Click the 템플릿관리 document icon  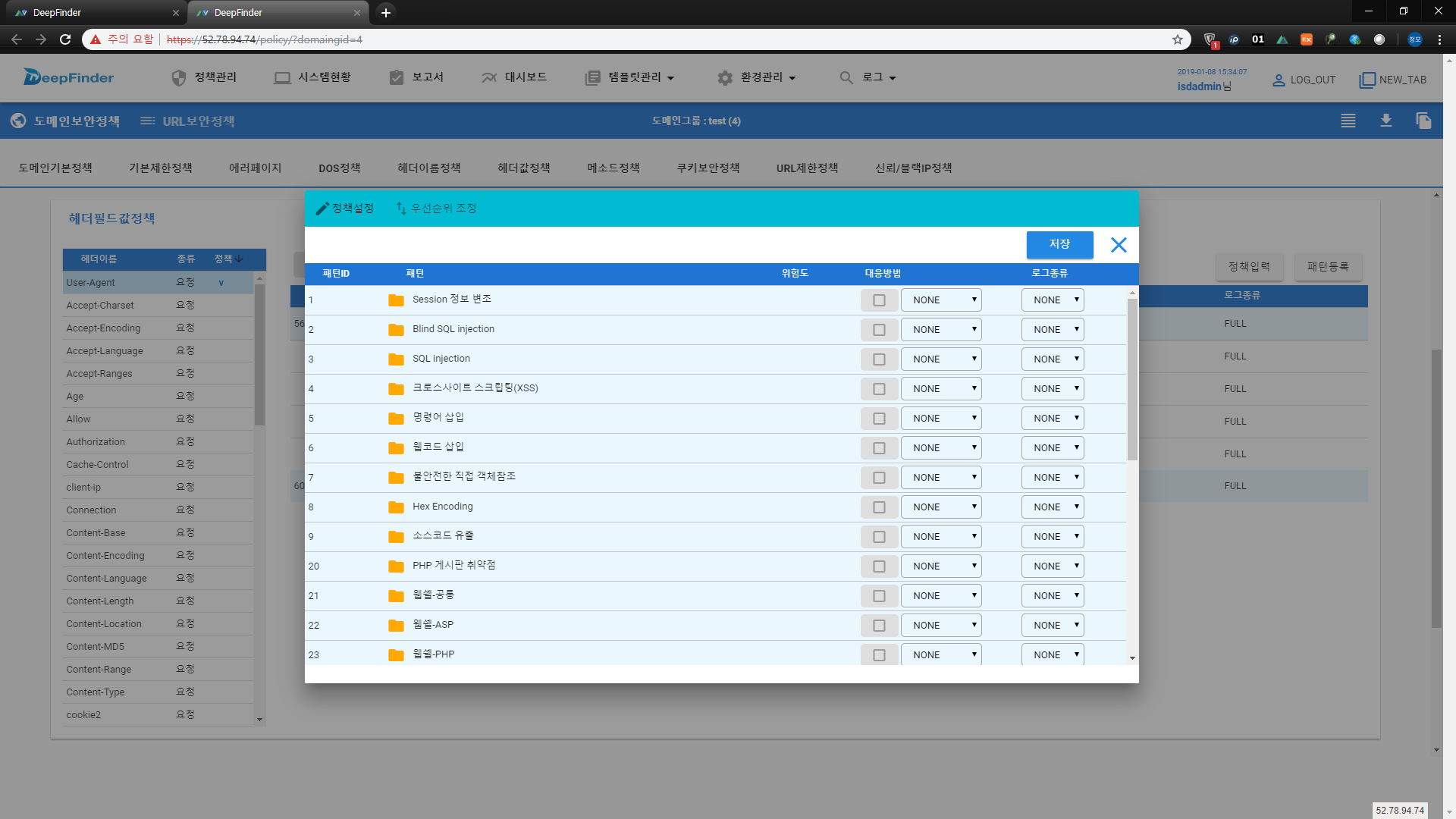click(x=592, y=78)
